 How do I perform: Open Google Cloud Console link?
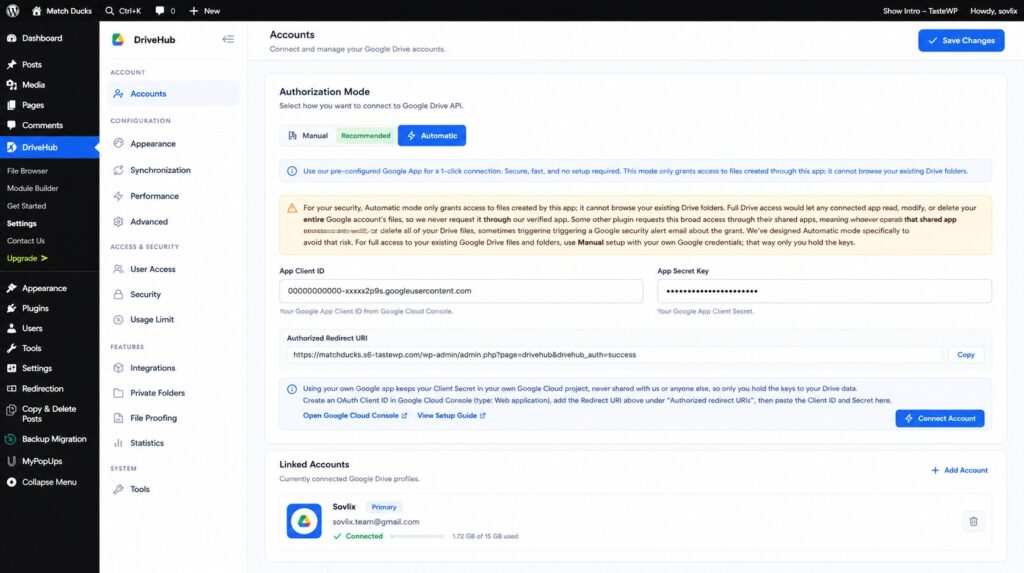tap(355, 416)
